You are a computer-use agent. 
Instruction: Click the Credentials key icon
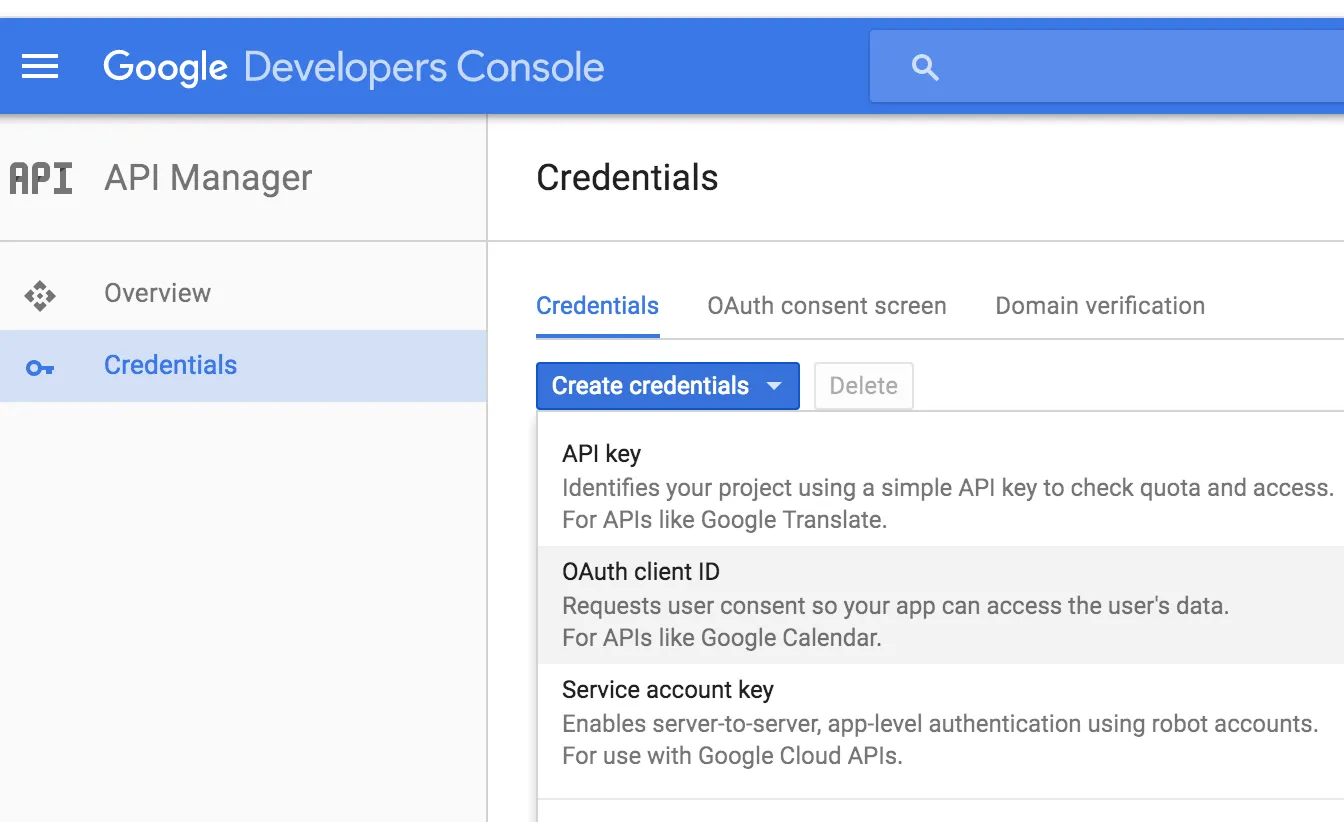coord(40,367)
